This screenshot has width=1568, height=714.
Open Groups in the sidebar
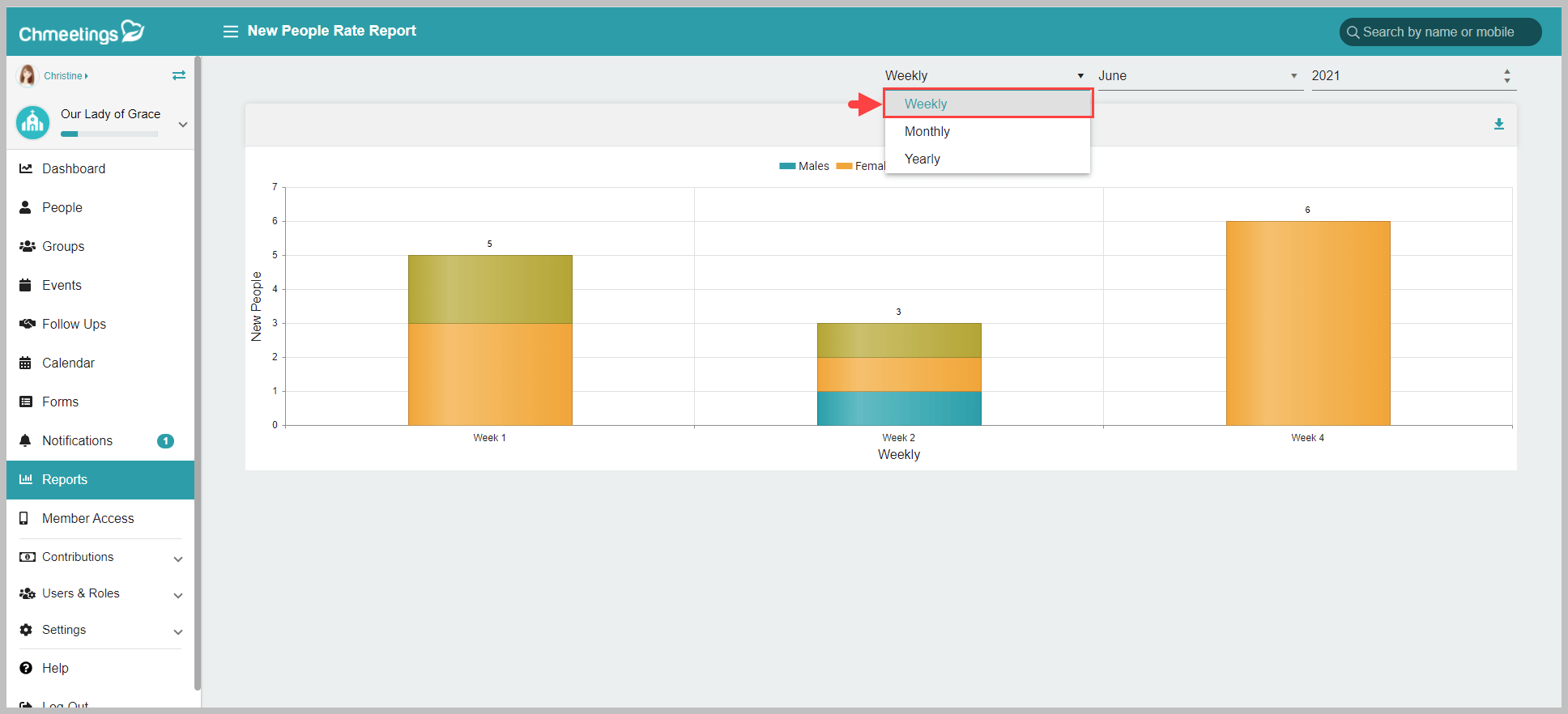click(63, 246)
